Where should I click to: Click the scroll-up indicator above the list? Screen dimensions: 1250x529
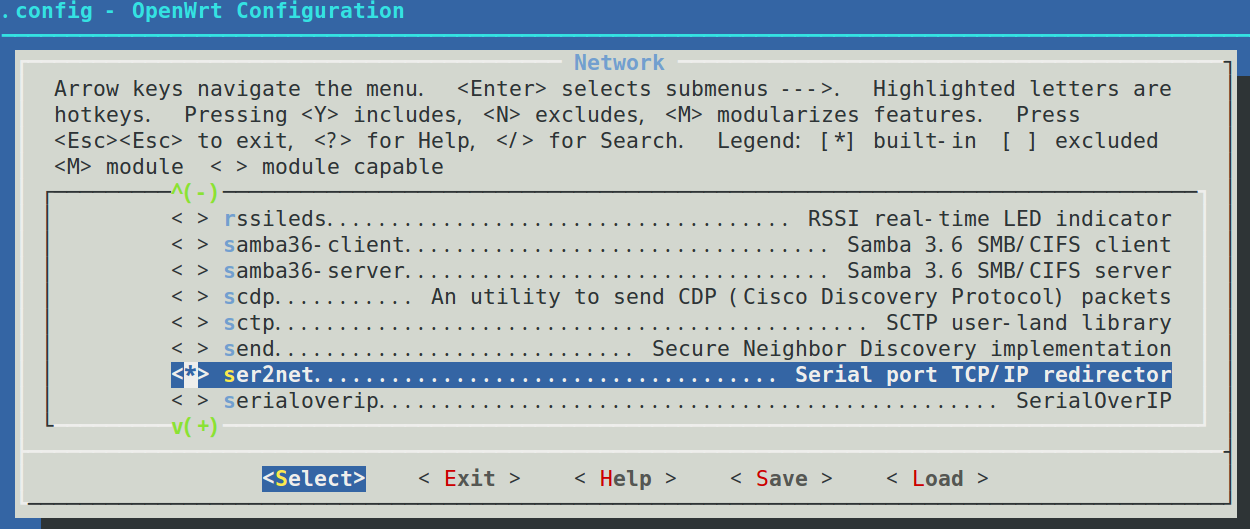(194, 193)
